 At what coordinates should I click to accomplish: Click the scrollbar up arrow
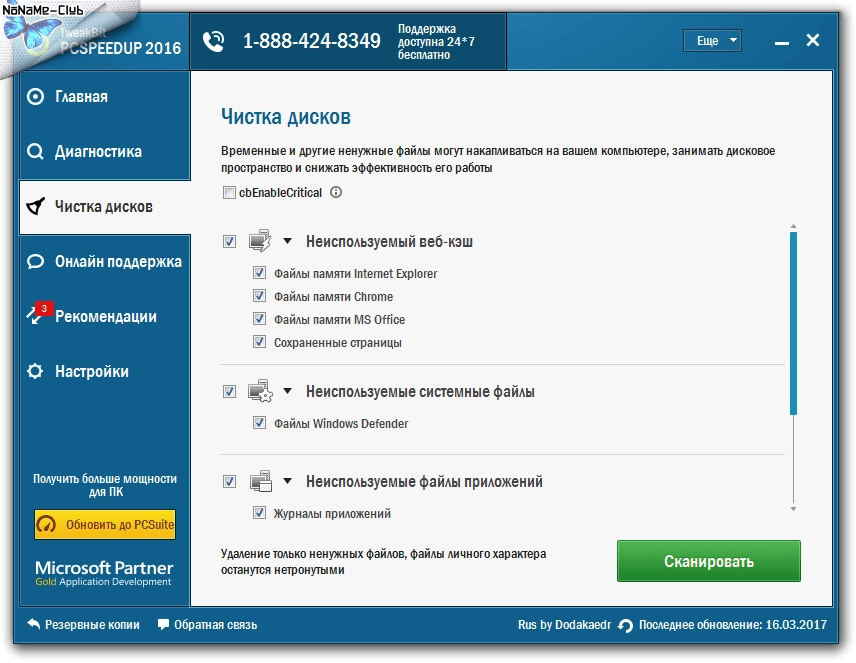pyautogui.click(x=793, y=226)
